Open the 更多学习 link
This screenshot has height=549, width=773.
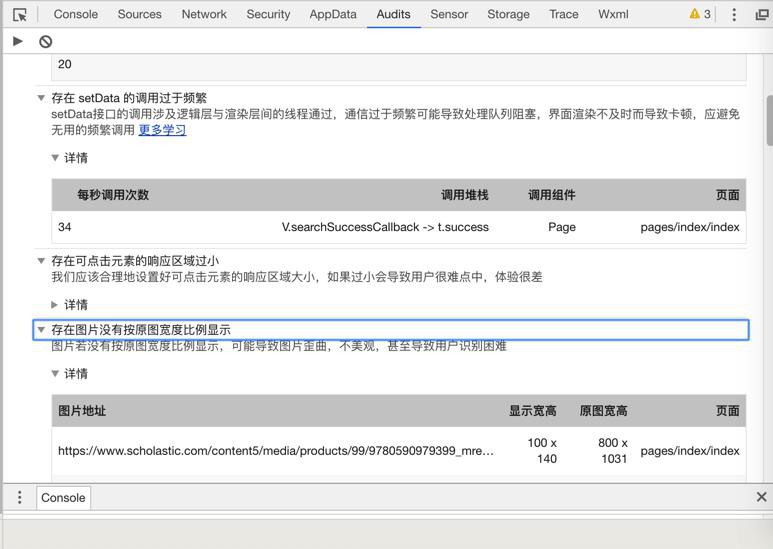[x=162, y=130]
